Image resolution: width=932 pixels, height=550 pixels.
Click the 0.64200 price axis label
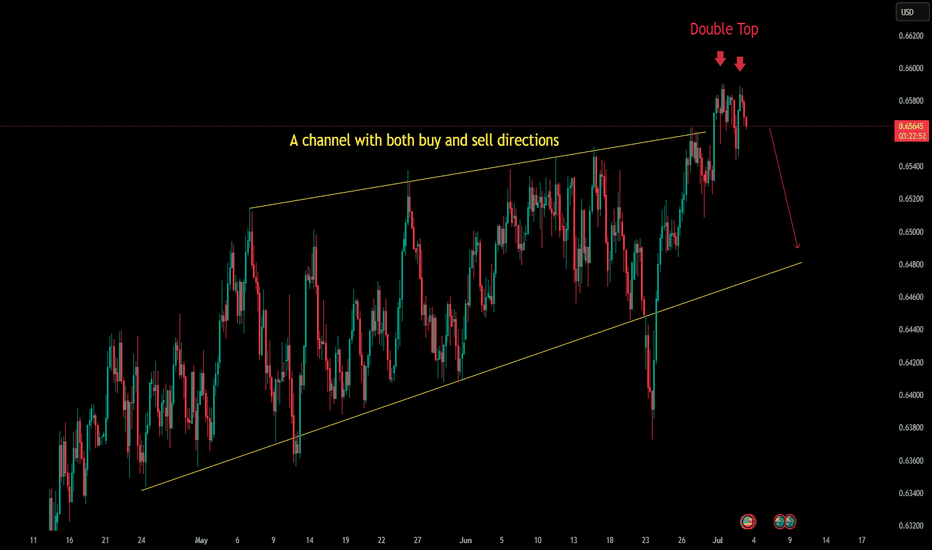pos(911,362)
